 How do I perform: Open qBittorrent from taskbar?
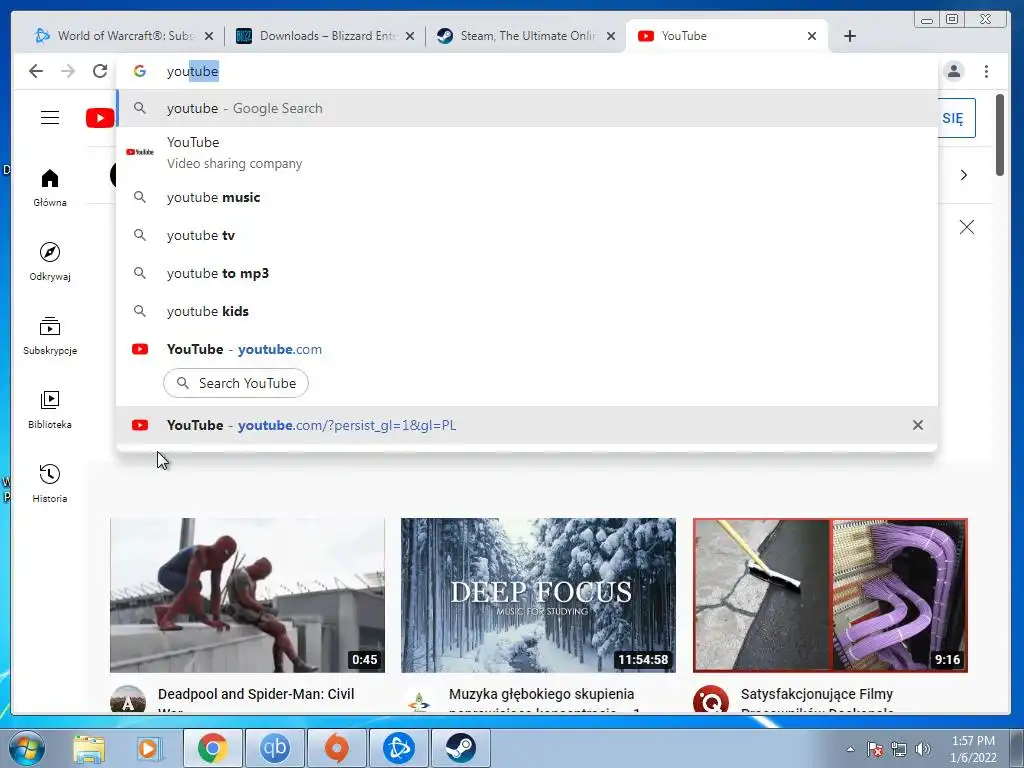coord(274,748)
